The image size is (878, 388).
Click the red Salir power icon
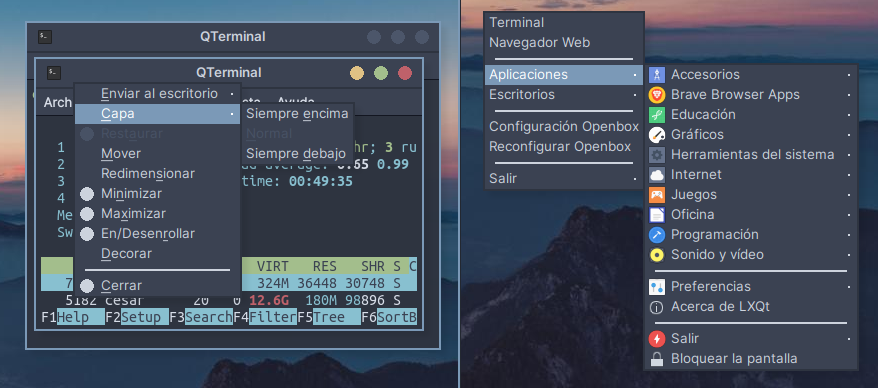[656, 339]
